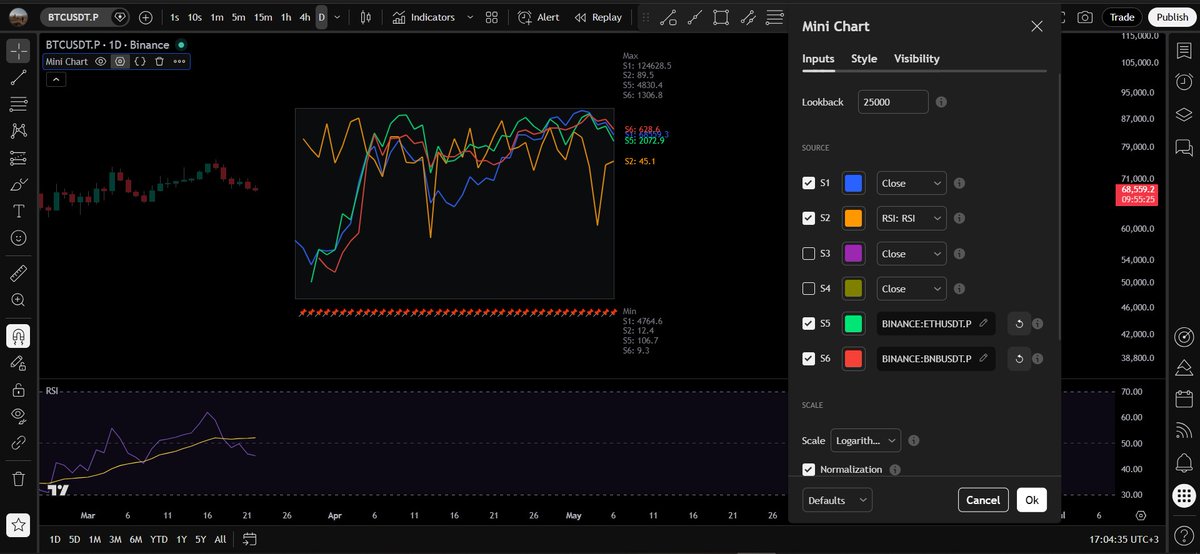Toggle Mini Chart indicator visibility eye

pos(100,61)
